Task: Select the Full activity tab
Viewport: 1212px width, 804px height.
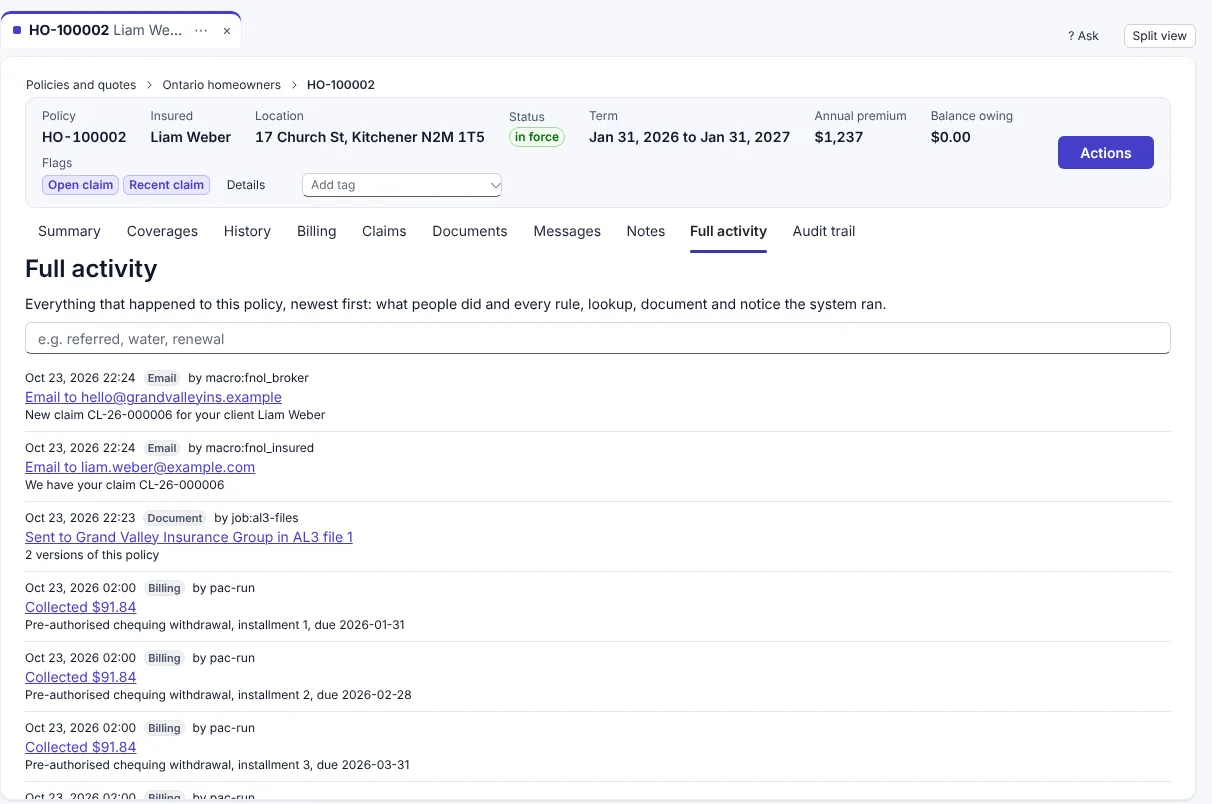Action: [728, 231]
